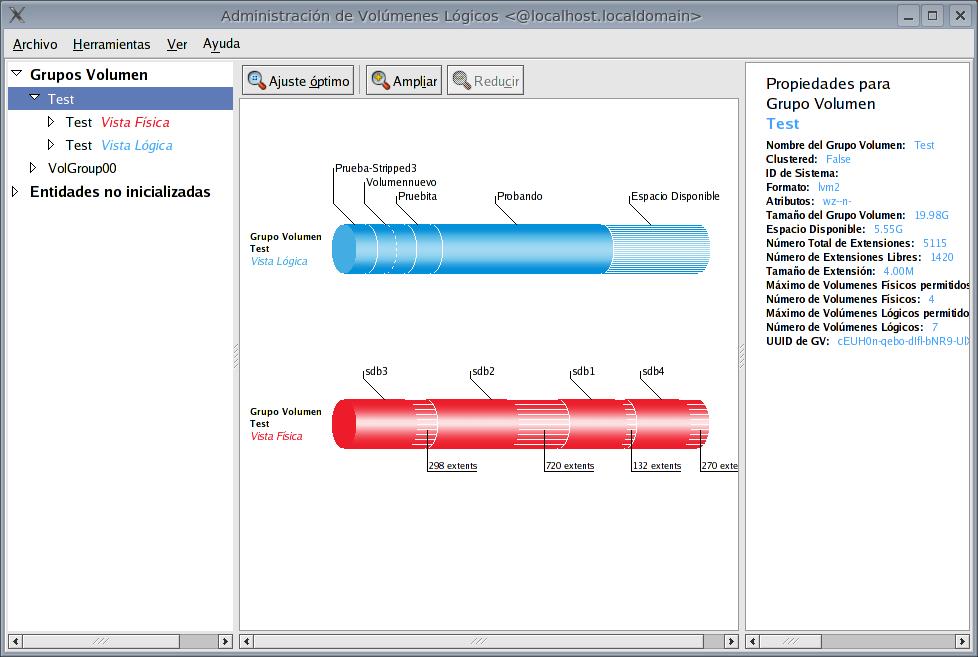The image size is (978, 657).
Task: Open the Archivo menu
Action: pos(35,44)
